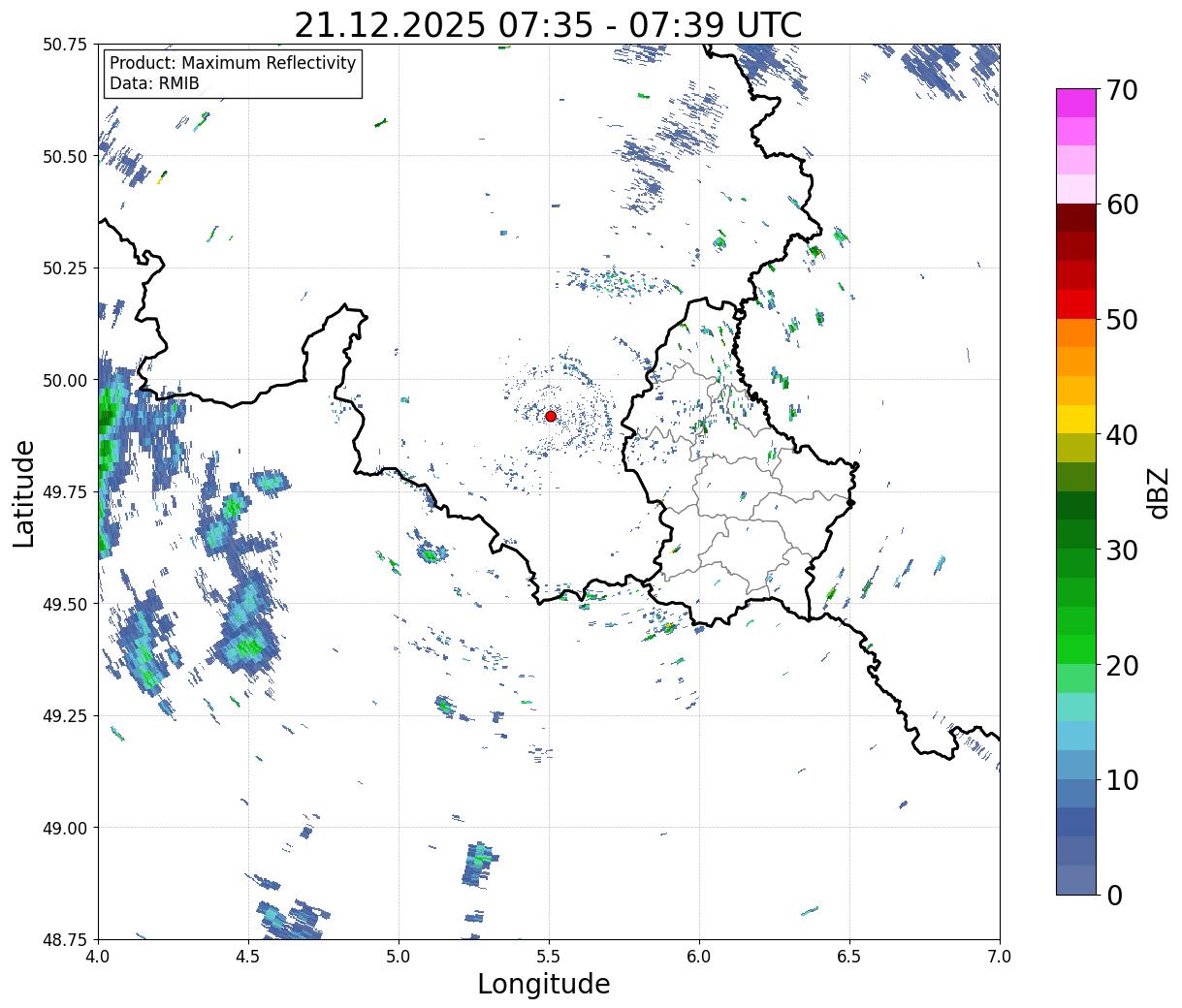Click the latitude tick label 50.75
Image resolution: width=1182 pixels, height=1008 pixels.
coord(65,45)
